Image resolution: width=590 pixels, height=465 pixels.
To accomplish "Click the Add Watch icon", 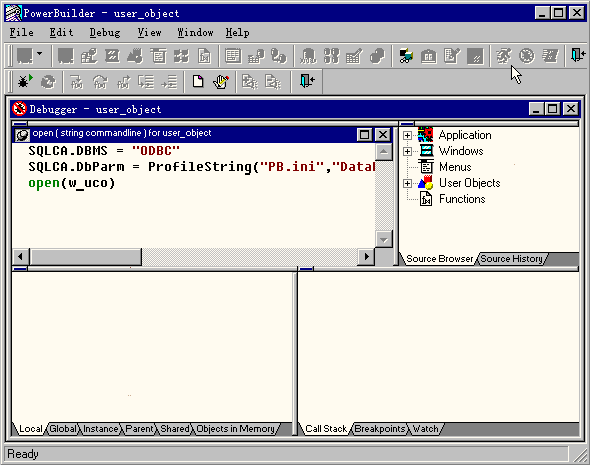I will point(249,82).
